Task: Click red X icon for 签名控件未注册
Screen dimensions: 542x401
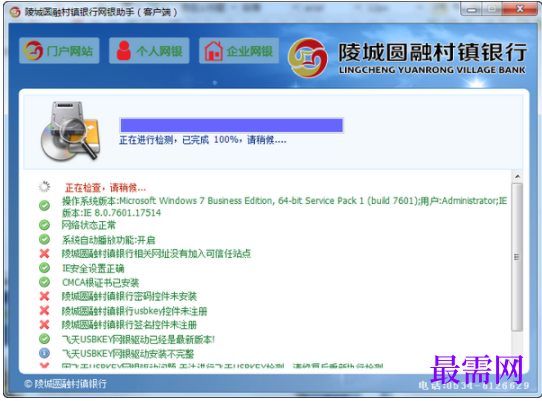Action: pyautogui.click(x=44, y=325)
